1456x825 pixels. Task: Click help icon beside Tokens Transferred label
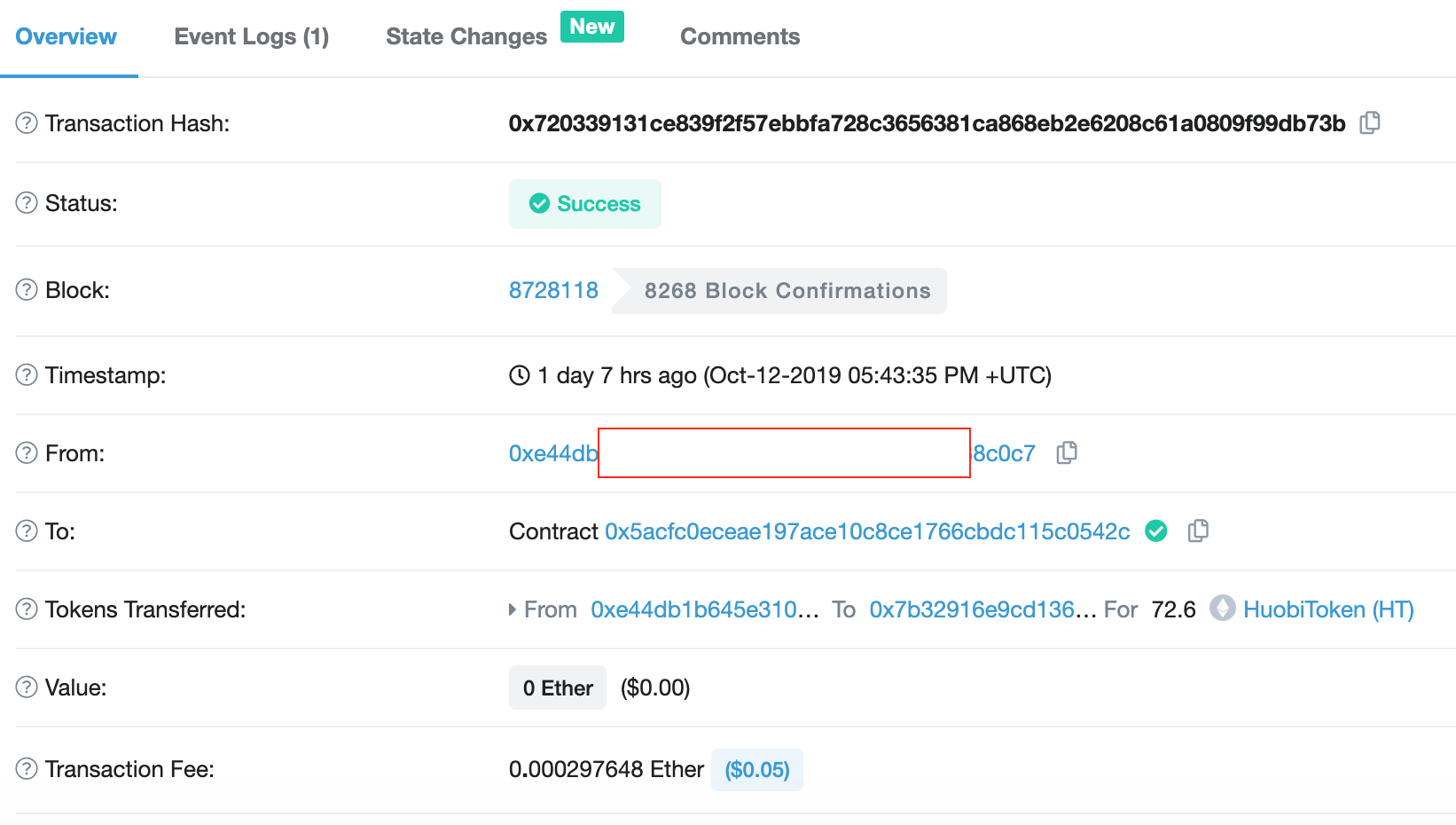(x=27, y=609)
